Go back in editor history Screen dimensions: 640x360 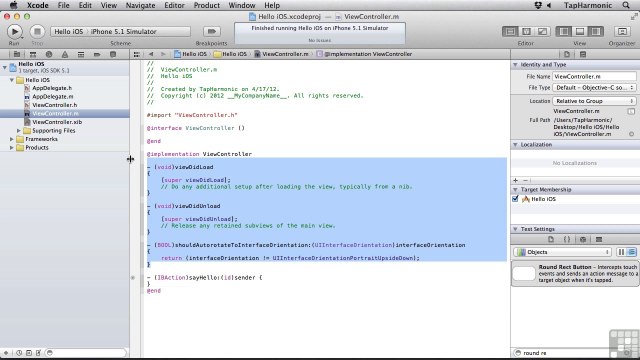point(151,54)
